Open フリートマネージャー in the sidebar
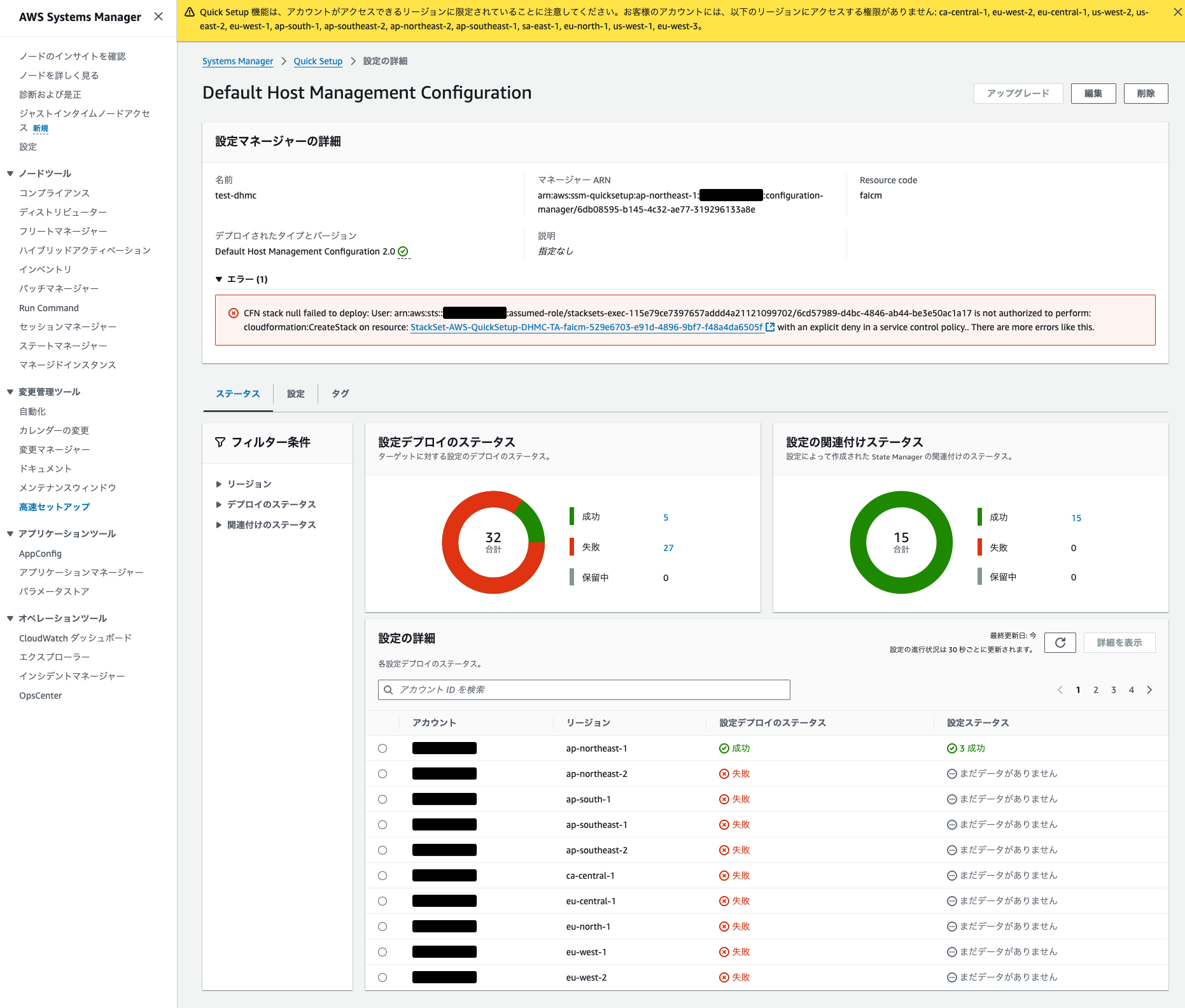This screenshot has width=1185, height=1008. [63, 232]
